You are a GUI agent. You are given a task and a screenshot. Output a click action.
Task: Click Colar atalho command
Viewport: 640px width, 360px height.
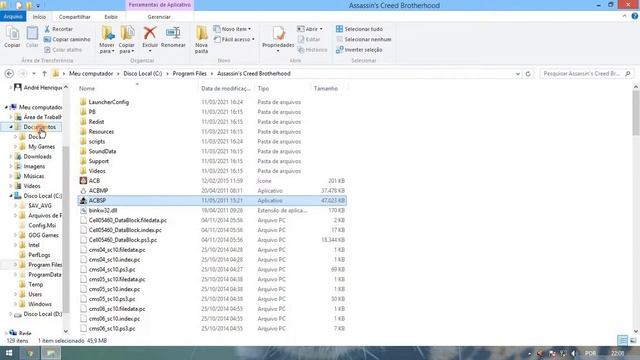point(63,50)
